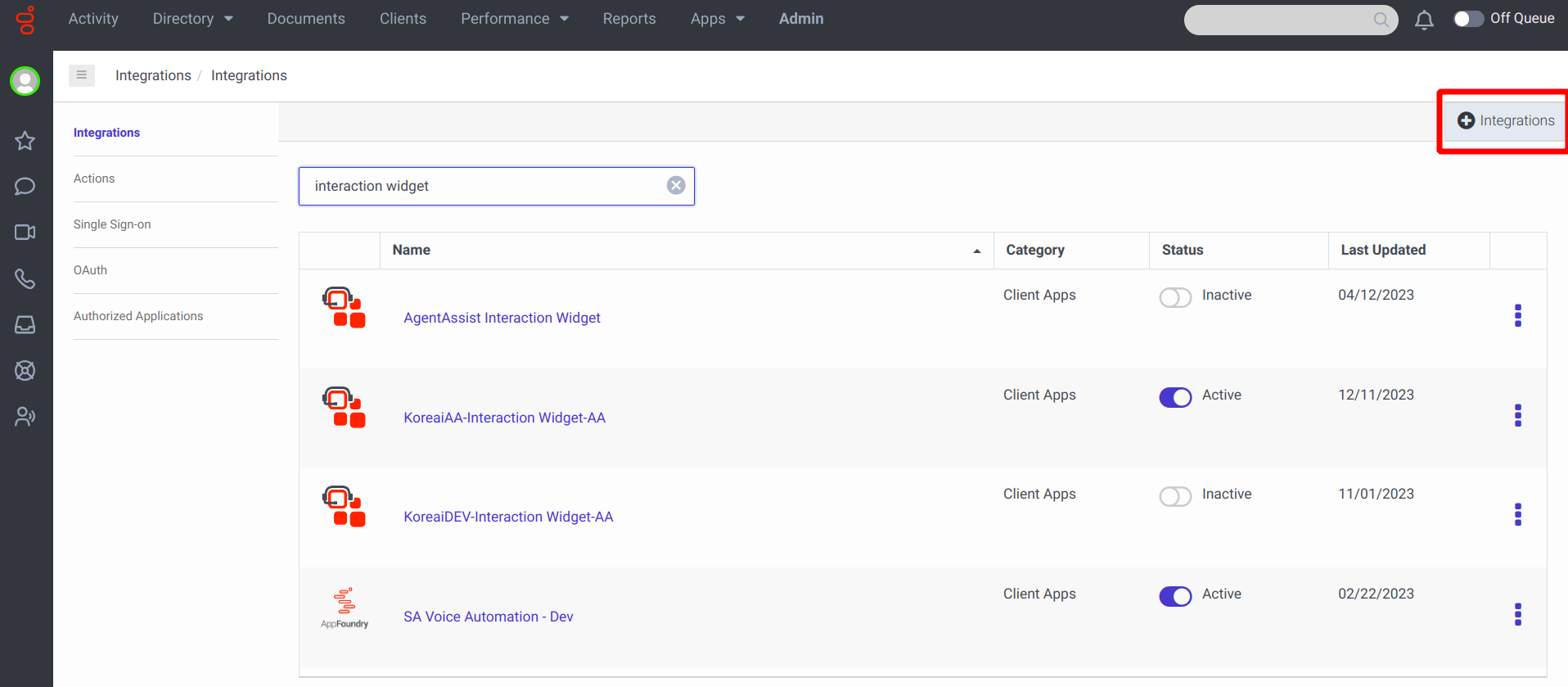The height and width of the screenshot is (687, 1568).
Task: Click the notifications bell icon
Action: 1424,20
